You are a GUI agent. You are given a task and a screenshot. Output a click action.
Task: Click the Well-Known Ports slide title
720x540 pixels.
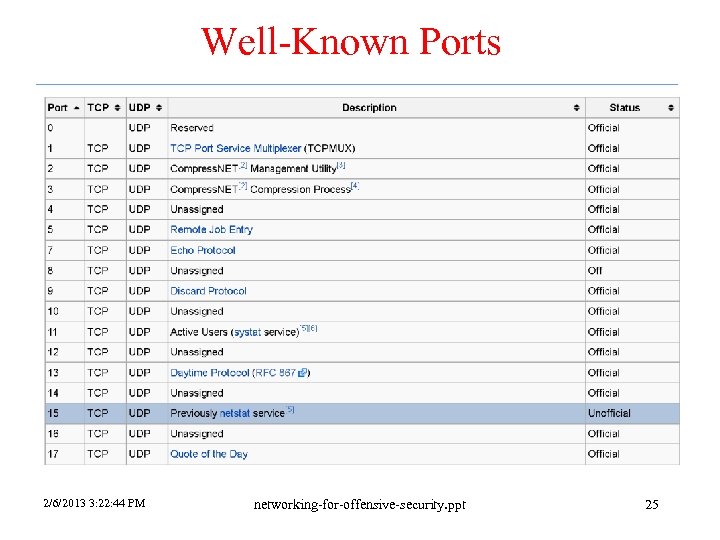(351, 42)
